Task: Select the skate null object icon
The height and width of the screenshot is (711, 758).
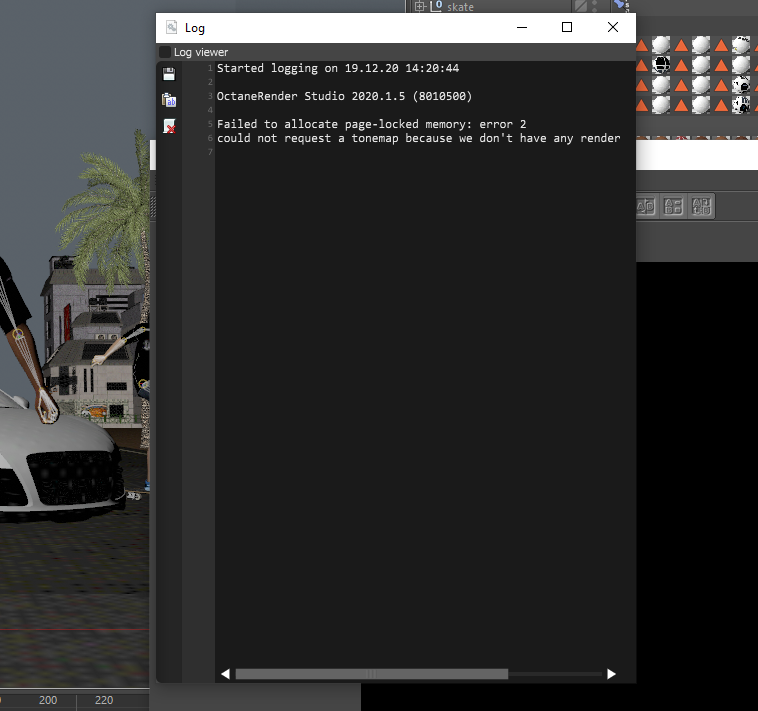Action: point(436,6)
